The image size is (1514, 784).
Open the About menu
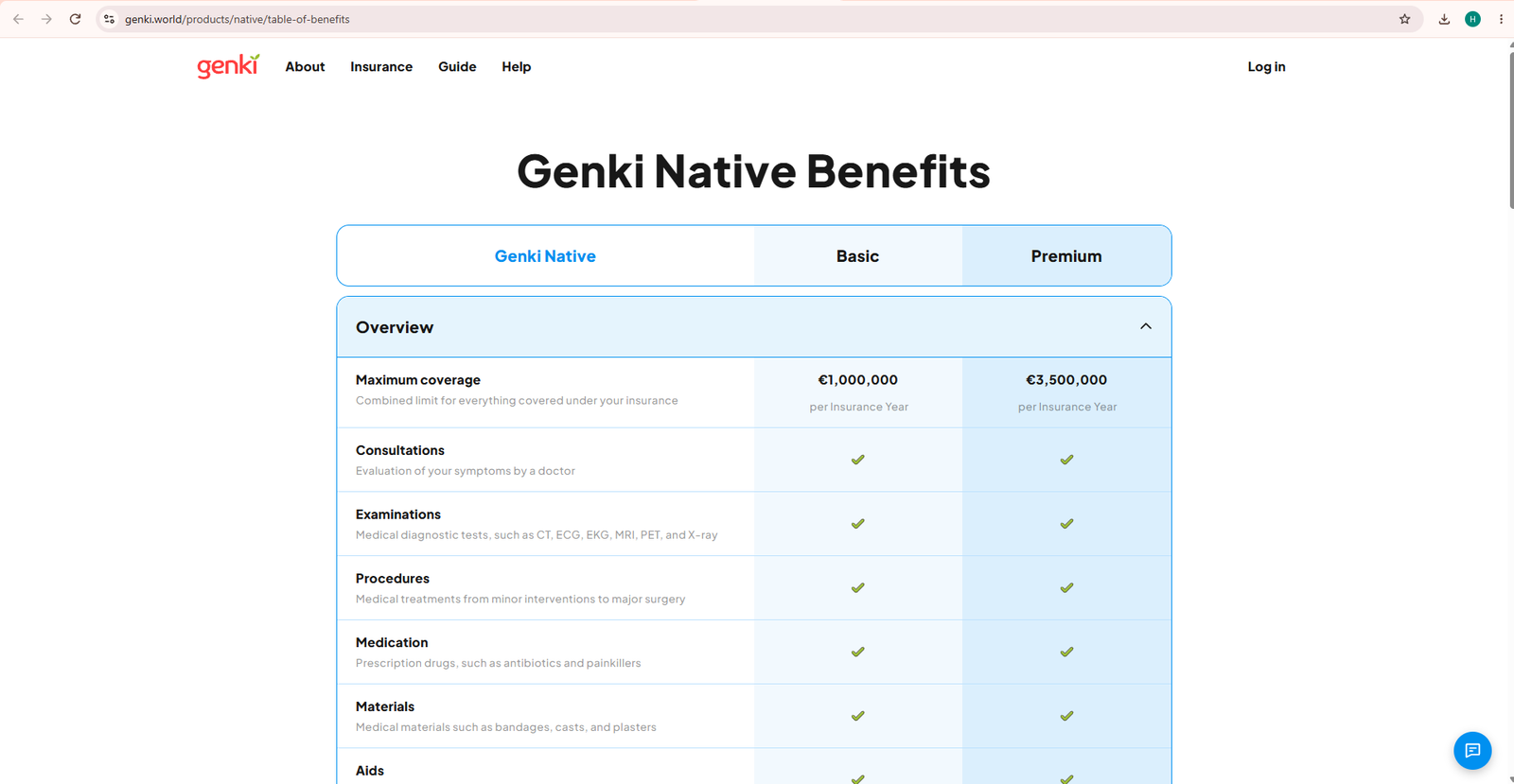[305, 67]
